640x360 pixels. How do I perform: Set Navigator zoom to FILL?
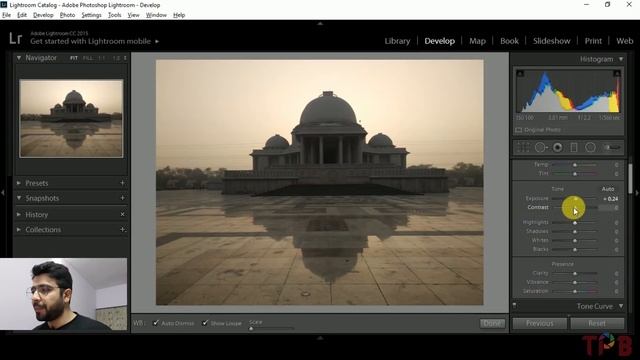pos(87,58)
